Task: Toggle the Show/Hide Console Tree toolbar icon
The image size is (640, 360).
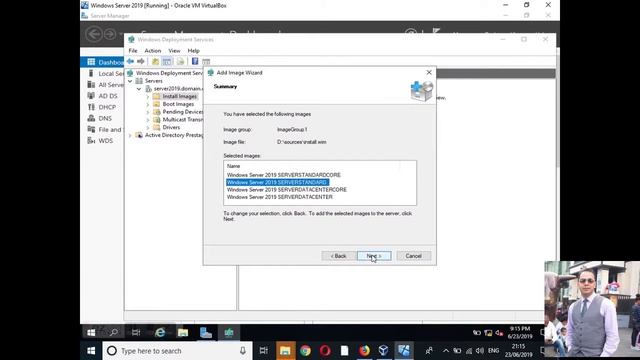Action: [x=167, y=62]
